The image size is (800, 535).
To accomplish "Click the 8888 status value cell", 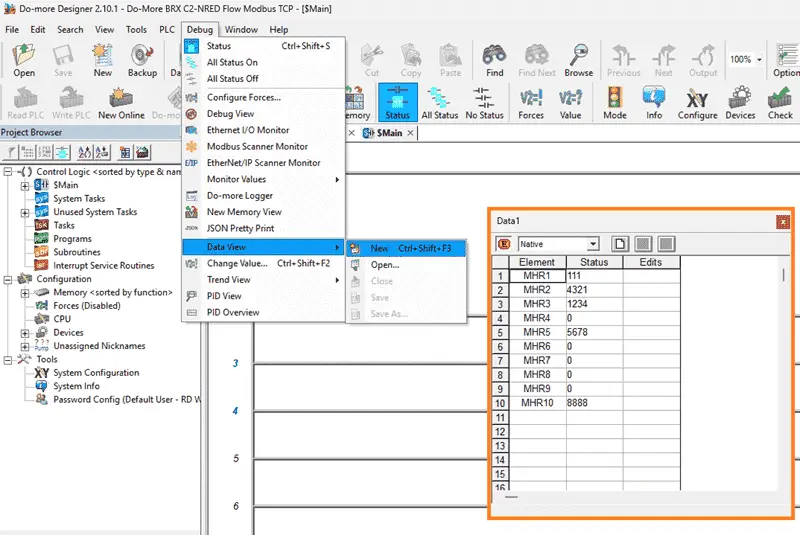I will pyautogui.click(x=594, y=403).
